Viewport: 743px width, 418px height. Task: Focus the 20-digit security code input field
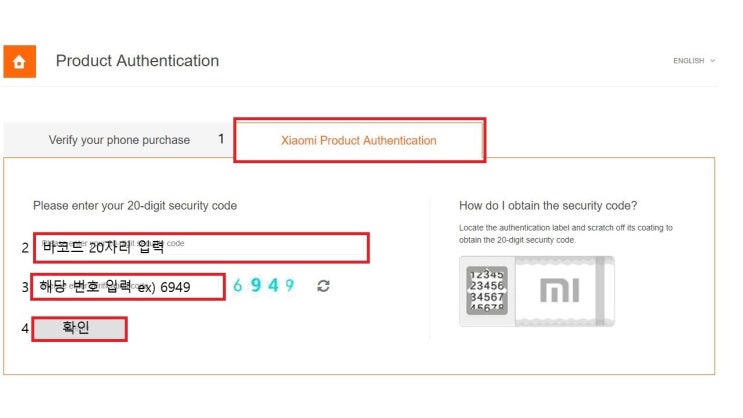(201, 247)
